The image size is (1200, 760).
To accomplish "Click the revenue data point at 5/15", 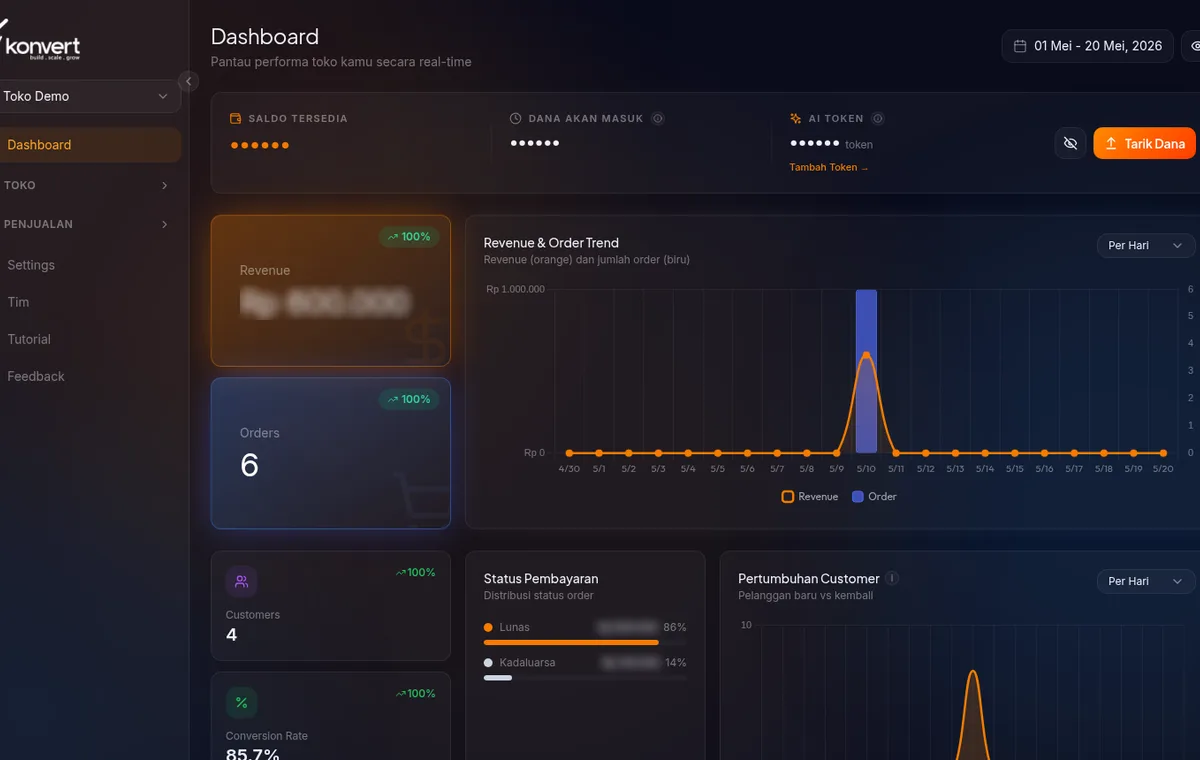I will (1015, 453).
